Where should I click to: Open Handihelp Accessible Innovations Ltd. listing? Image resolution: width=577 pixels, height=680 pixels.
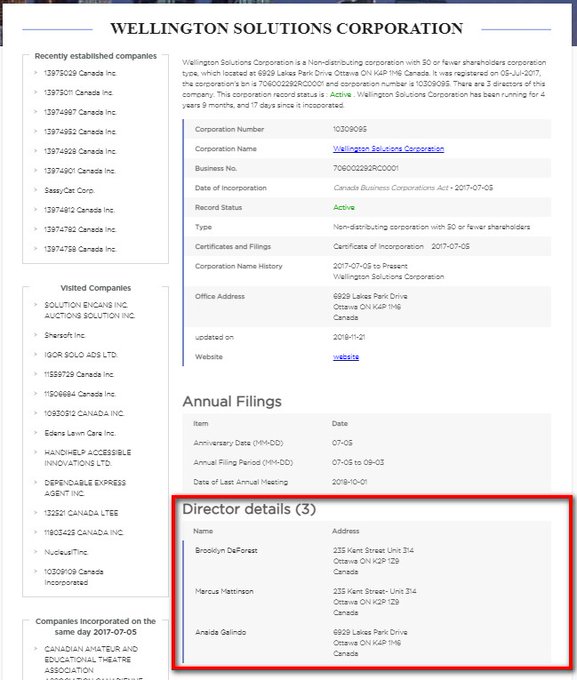(88, 458)
